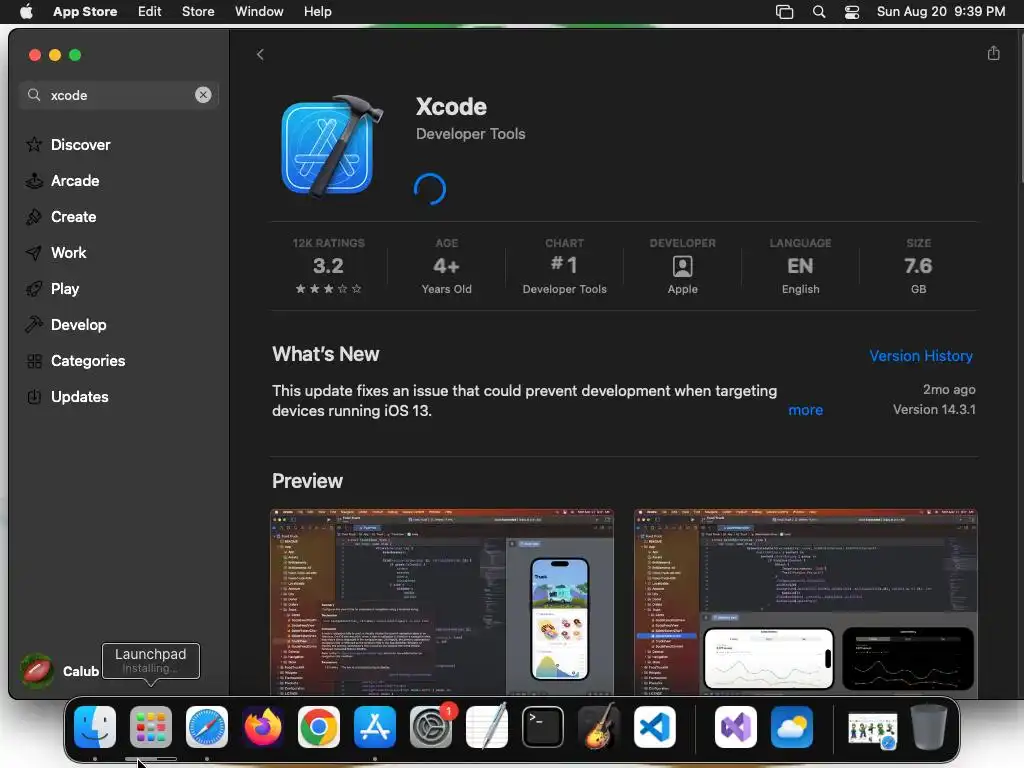This screenshot has width=1024, height=768.
Task: Click the Version 14.3.1 text
Action: 934,409
